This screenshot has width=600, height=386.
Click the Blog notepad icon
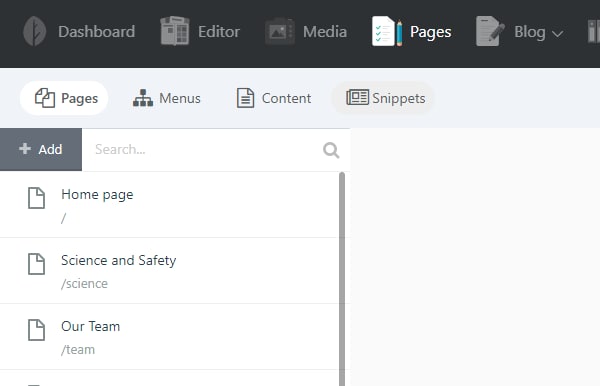pyautogui.click(x=490, y=31)
